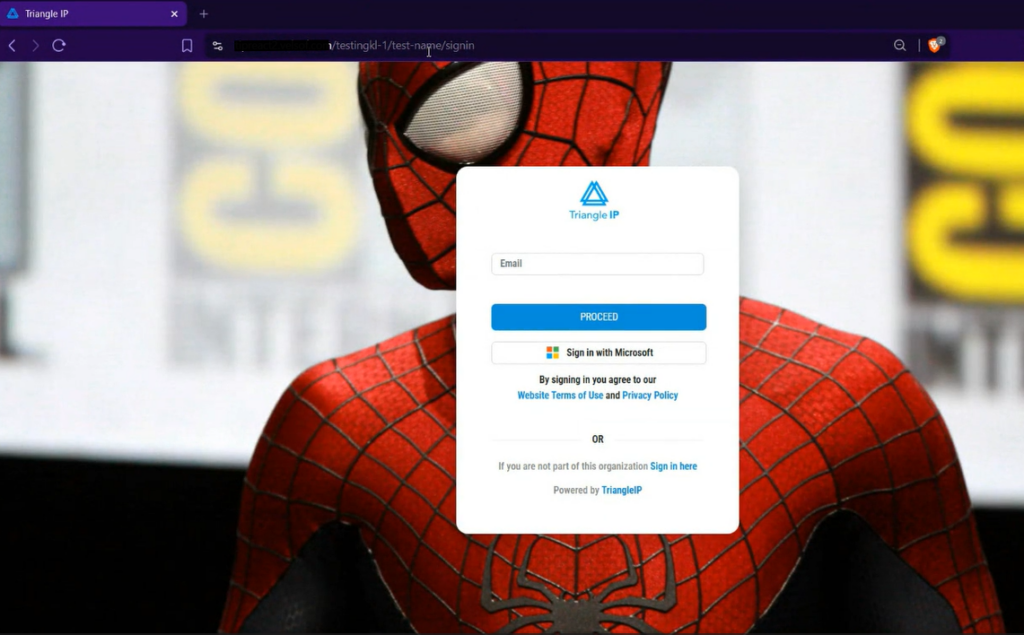This screenshot has width=1024, height=635.
Task: Reload the sign-in page
Action: [x=59, y=46]
